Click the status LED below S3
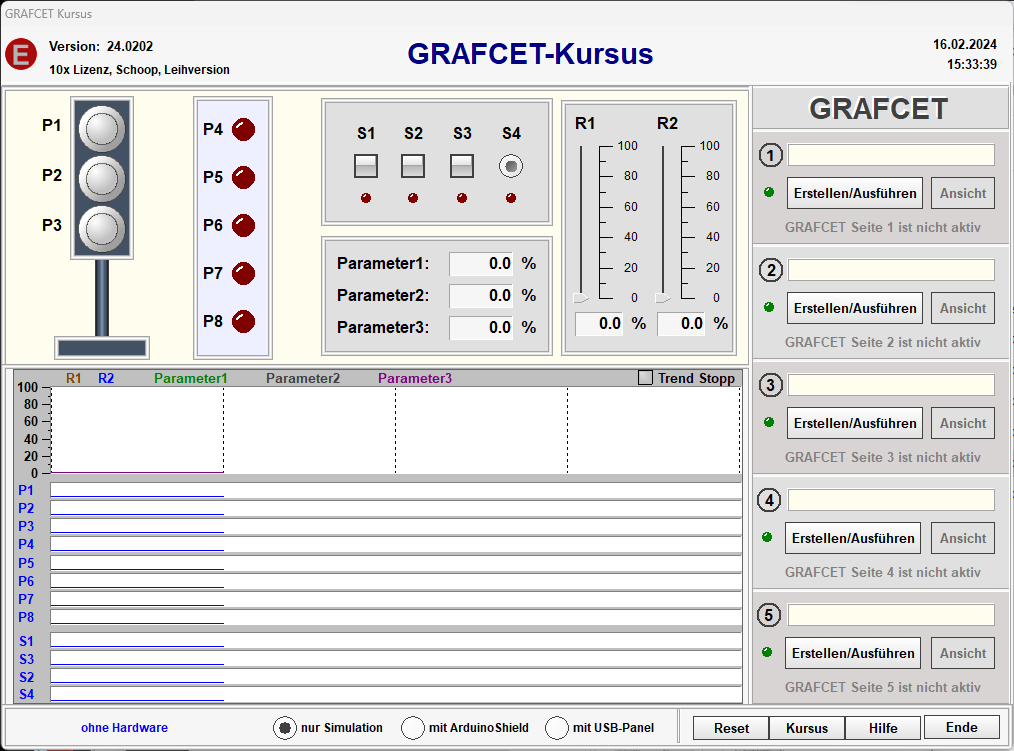 tap(462, 198)
